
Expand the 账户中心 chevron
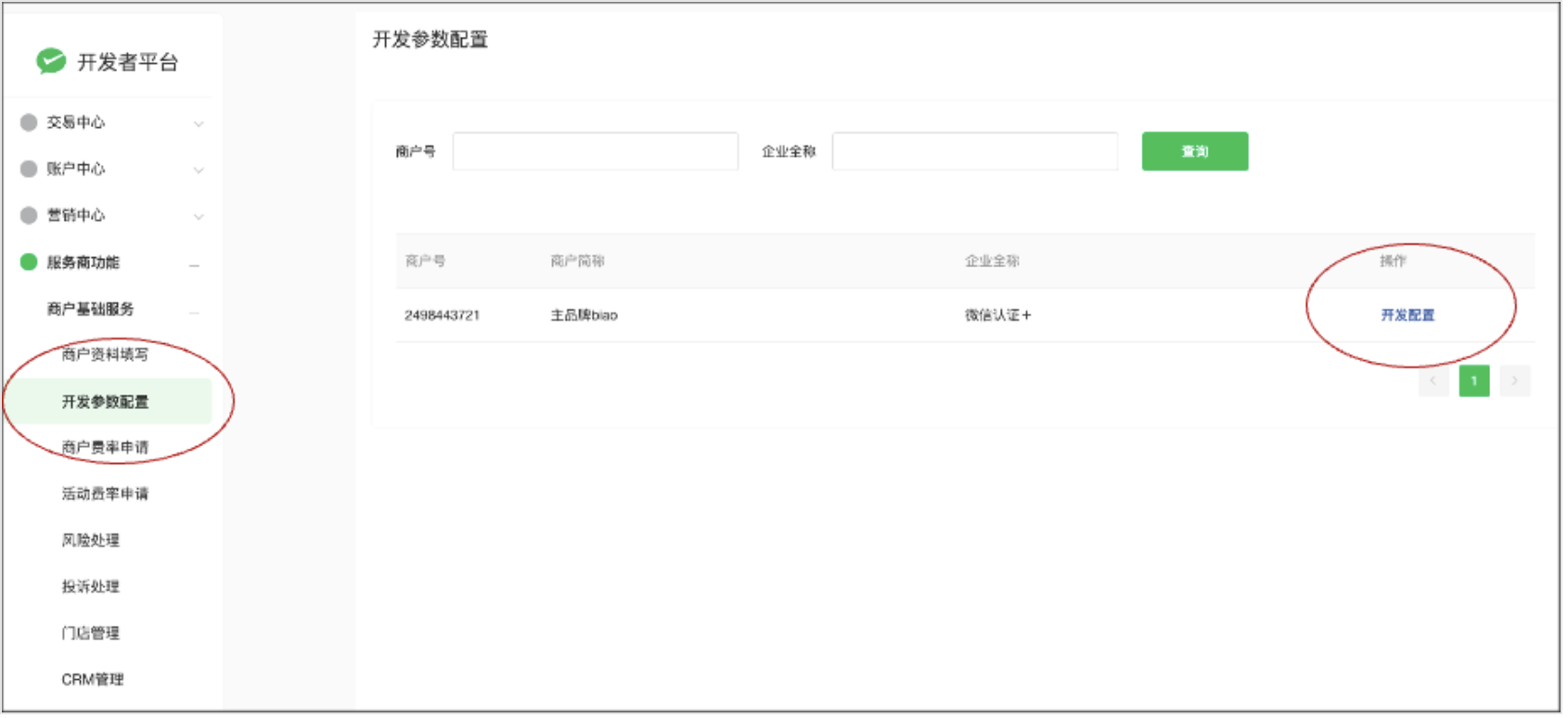[198, 170]
